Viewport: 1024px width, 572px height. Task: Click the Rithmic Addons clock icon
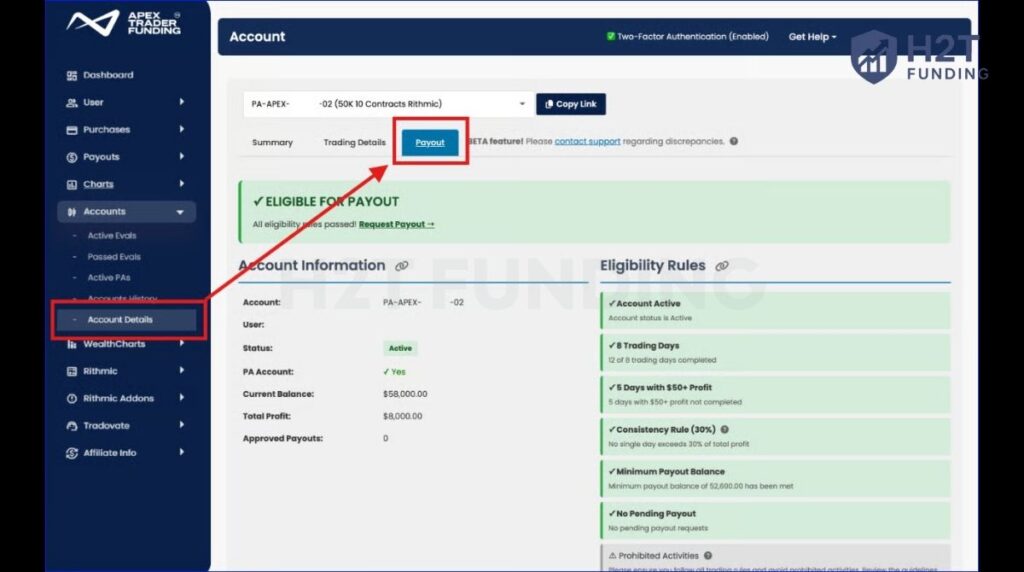pos(72,398)
